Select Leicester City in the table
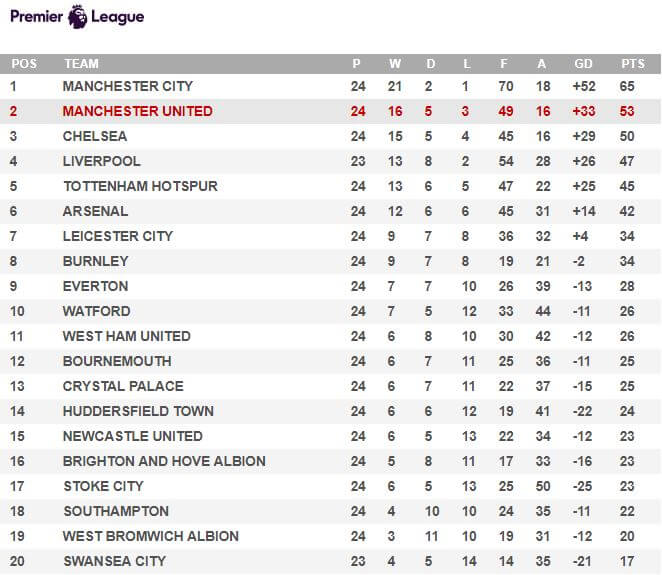662x575 pixels. pyautogui.click(x=118, y=236)
